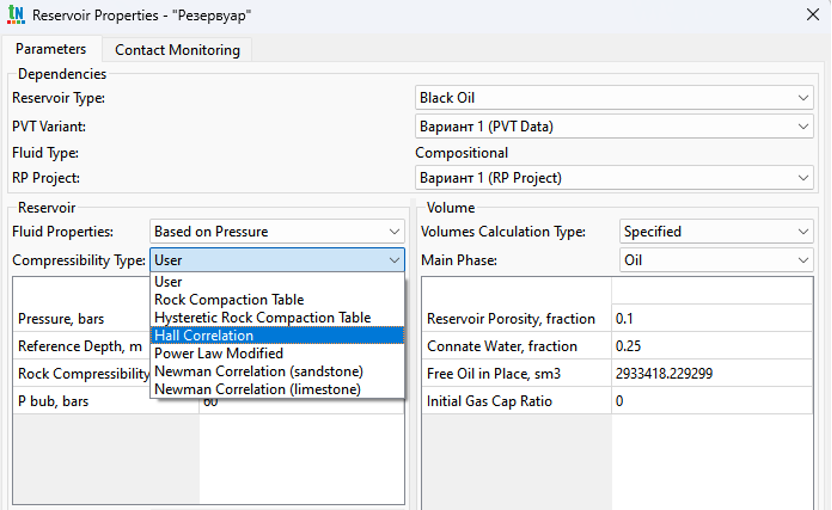Click the Volumes Calculation Type label
This screenshot has width=832, height=510.
click(503, 232)
